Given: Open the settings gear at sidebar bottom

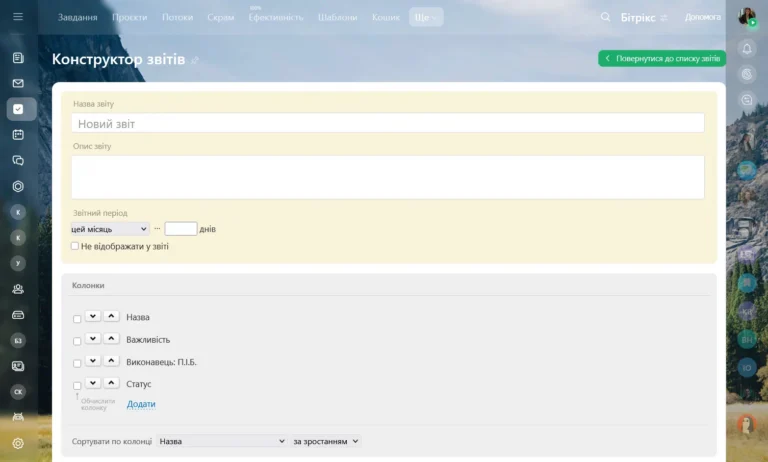Looking at the screenshot, I should point(18,443).
